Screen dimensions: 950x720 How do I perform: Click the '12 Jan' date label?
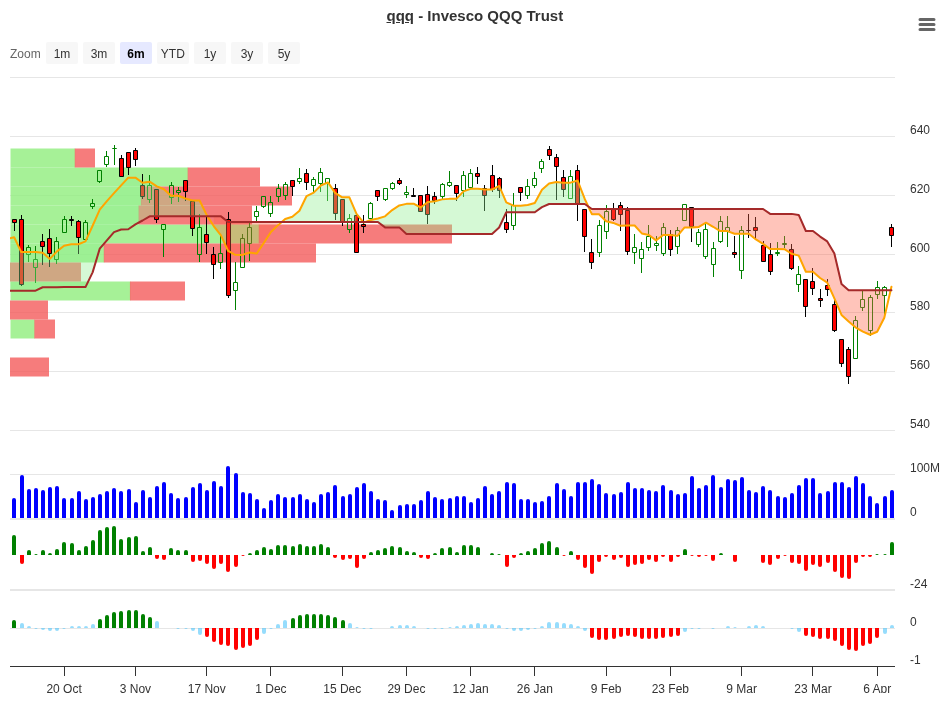click(470, 688)
